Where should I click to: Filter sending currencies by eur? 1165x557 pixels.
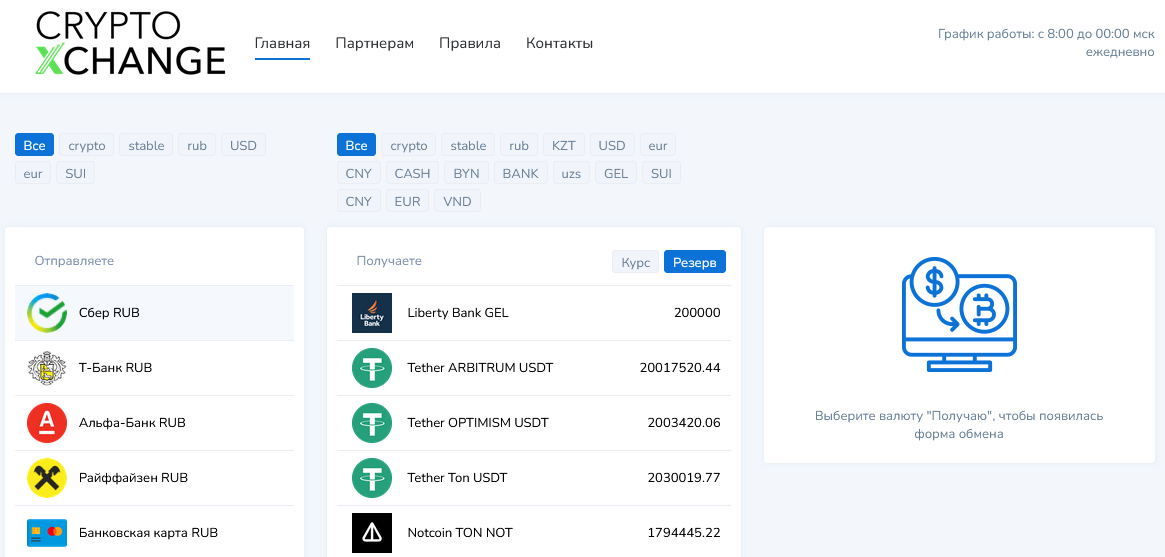coord(33,174)
